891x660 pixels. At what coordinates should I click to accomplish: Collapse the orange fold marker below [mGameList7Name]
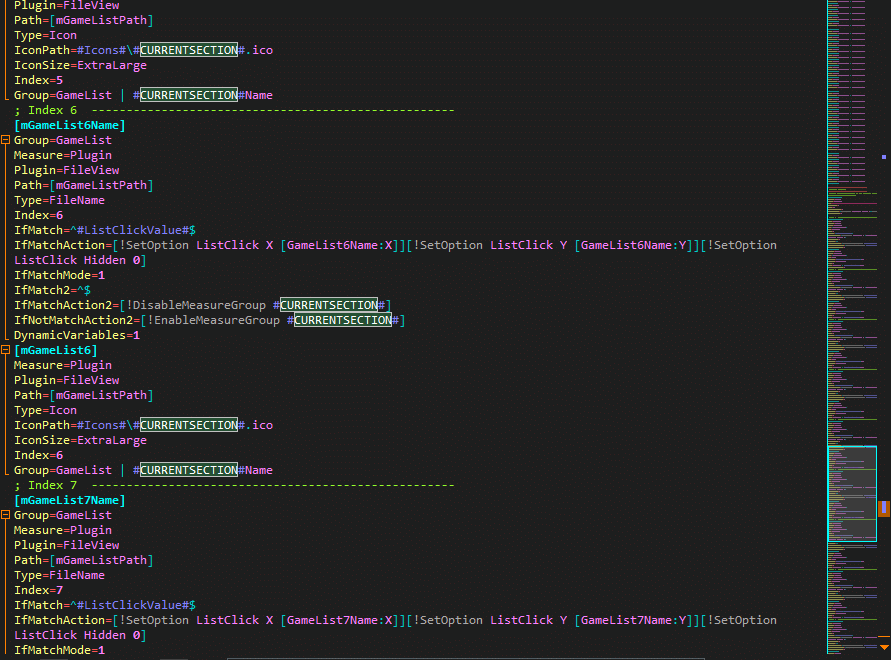click(6, 515)
